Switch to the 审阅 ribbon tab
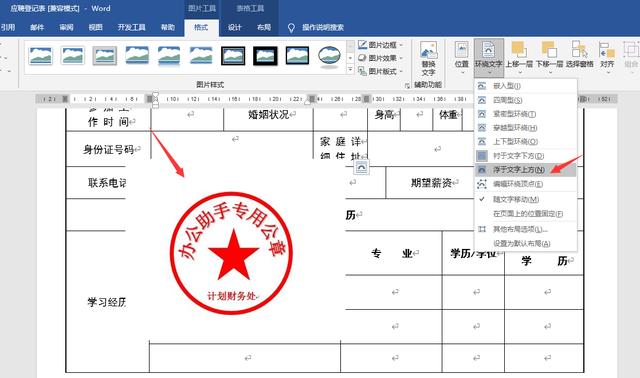640x378 pixels. (66, 27)
